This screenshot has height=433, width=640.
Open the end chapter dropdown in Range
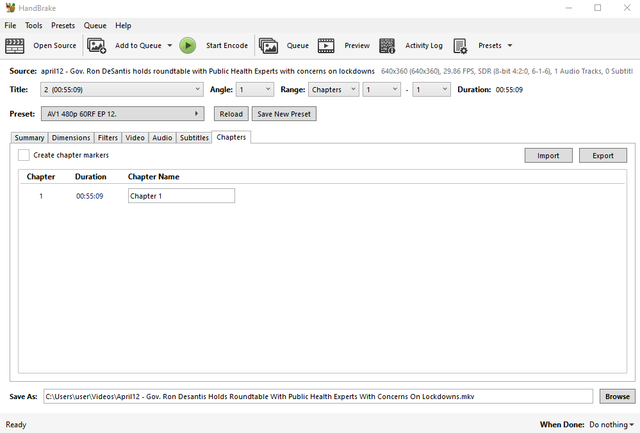[431, 89]
